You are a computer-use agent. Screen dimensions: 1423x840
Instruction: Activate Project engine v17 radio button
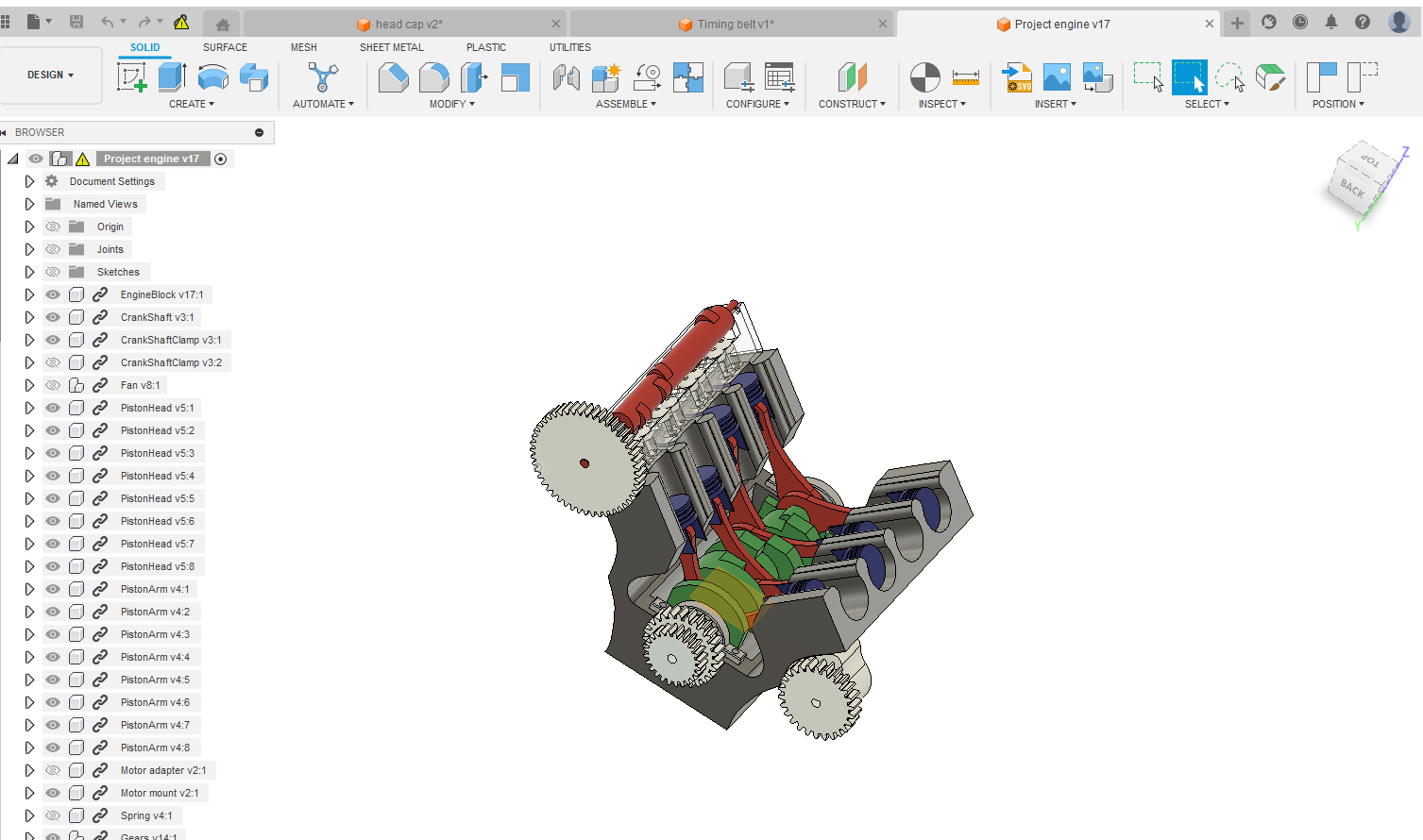pyautogui.click(x=221, y=159)
